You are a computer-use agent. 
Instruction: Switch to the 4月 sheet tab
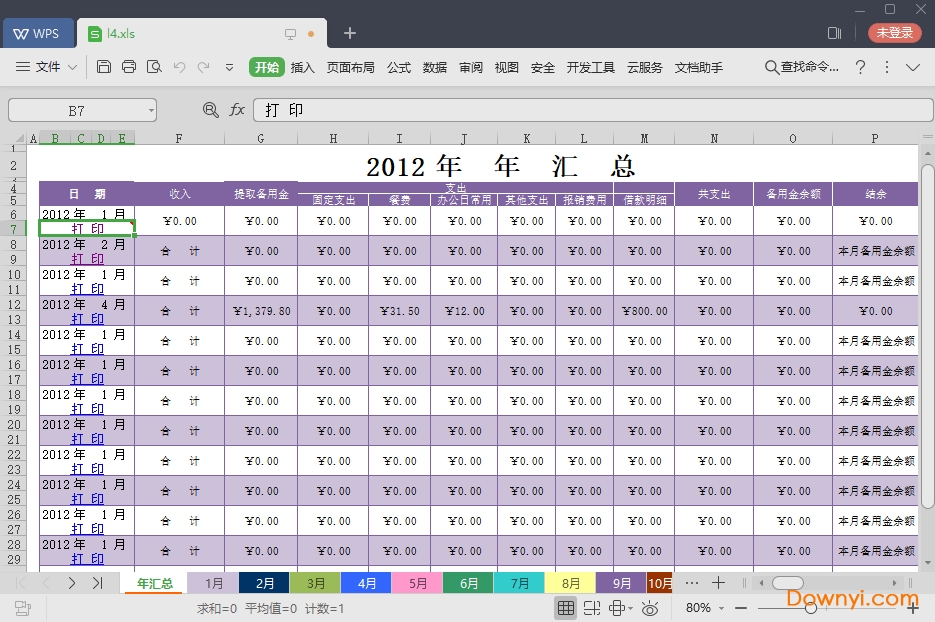(x=366, y=583)
